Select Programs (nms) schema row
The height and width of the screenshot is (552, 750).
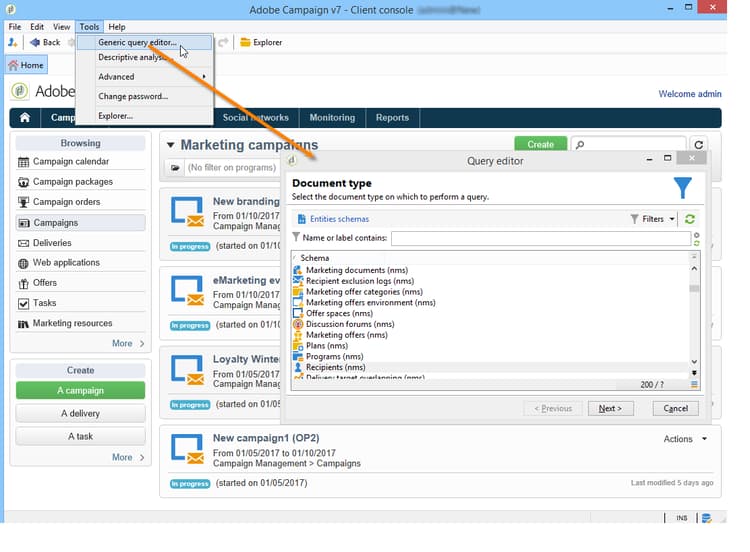tap(491, 357)
